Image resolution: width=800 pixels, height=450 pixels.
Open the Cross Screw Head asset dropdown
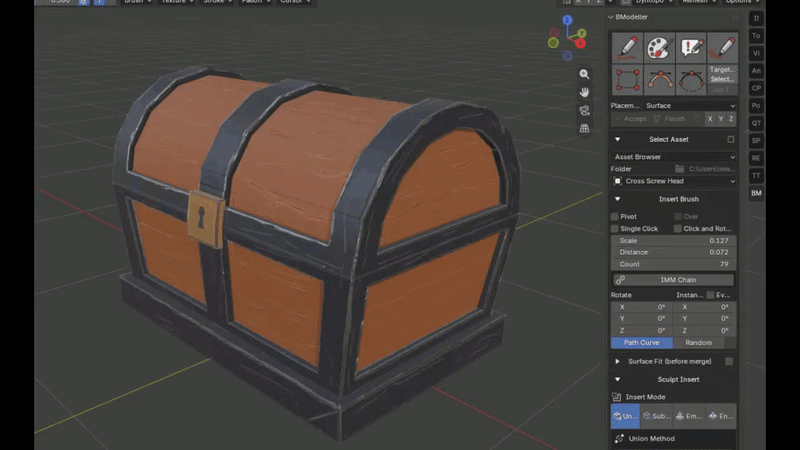point(673,181)
